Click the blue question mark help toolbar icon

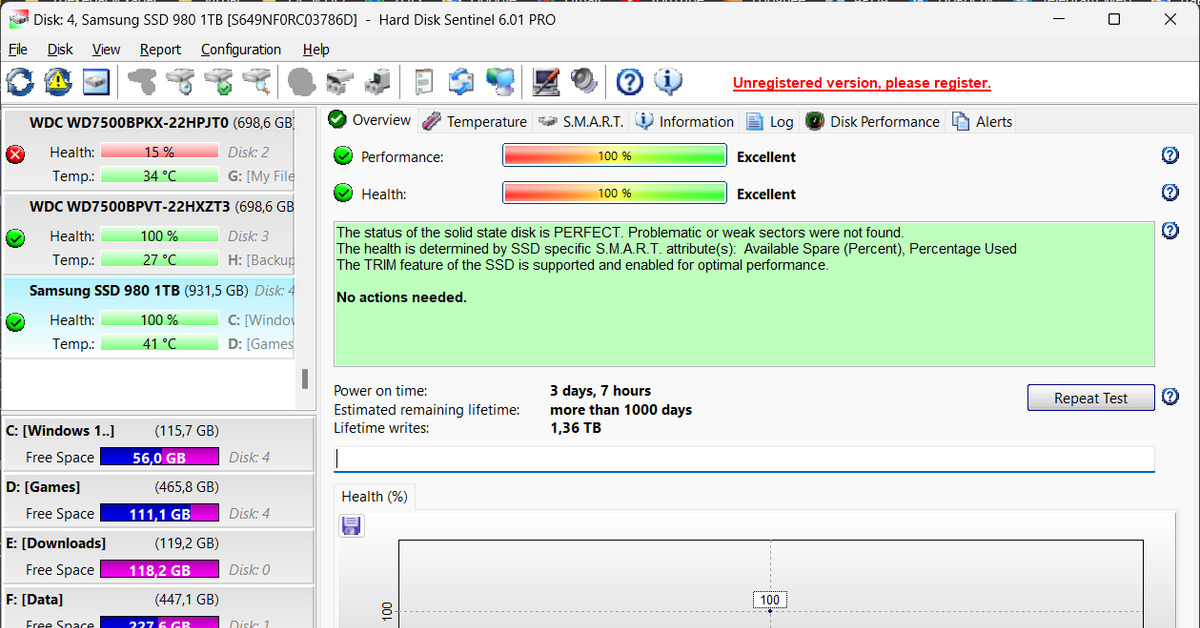point(630,81)
